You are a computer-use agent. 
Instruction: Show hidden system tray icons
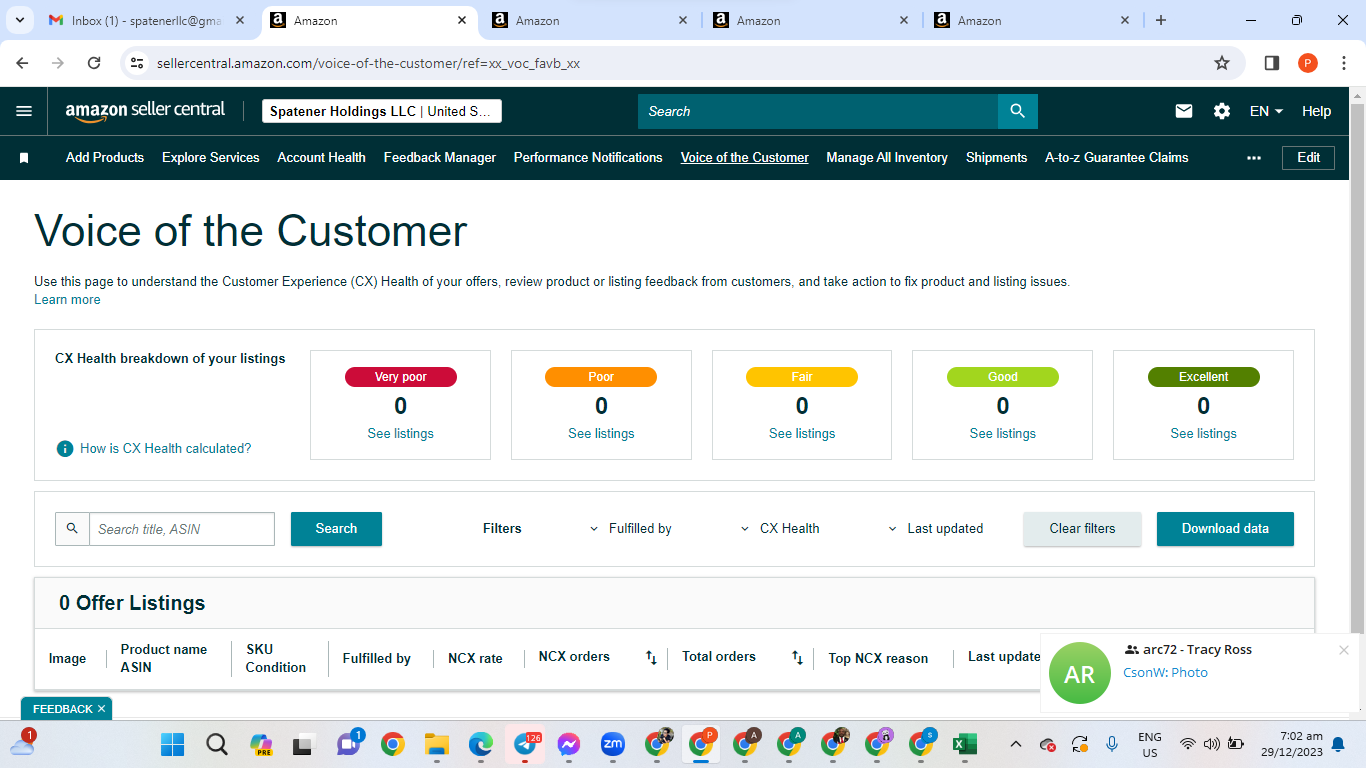(x=1016, y=744)
